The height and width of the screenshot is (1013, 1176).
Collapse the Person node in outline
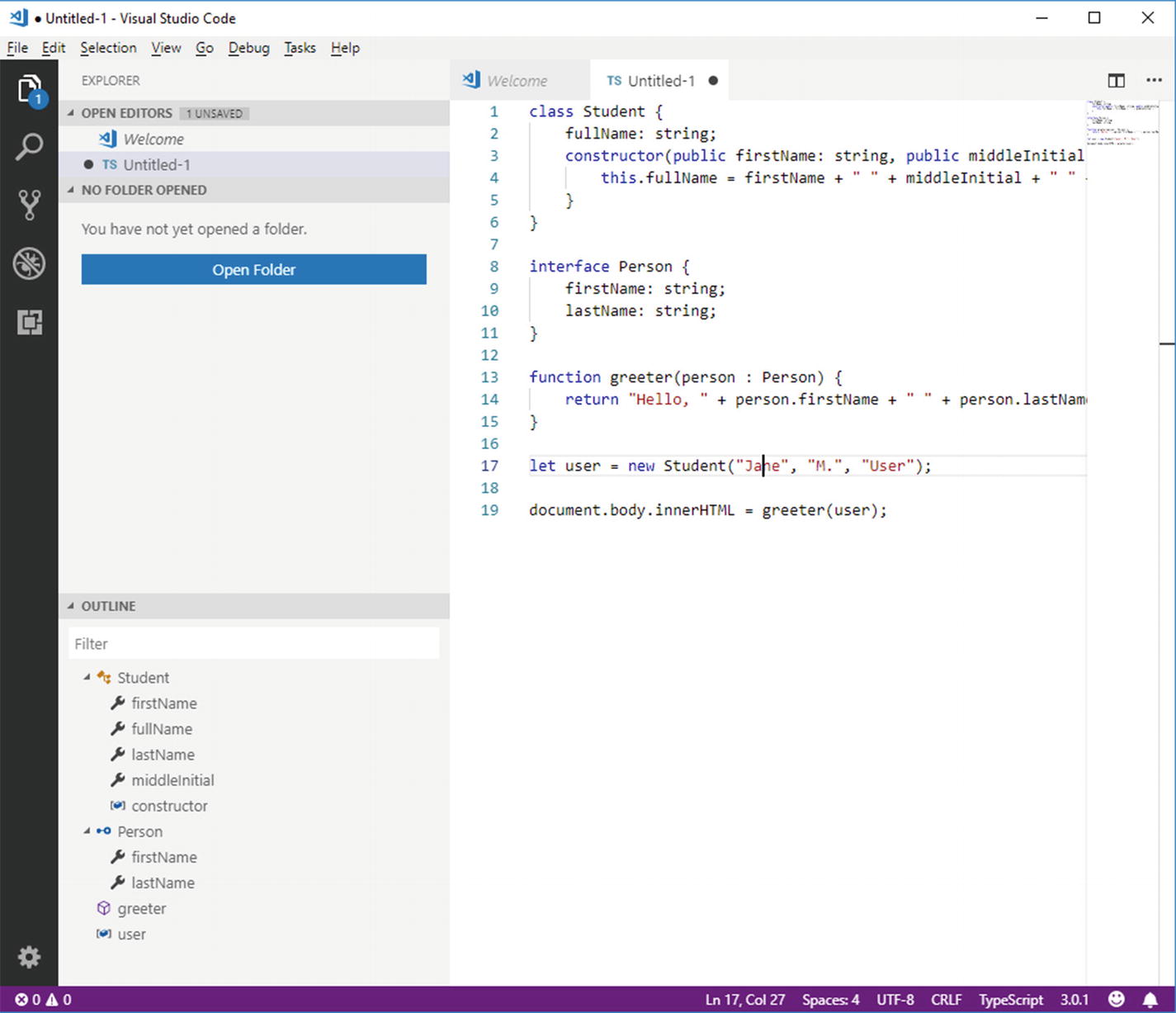click(87, 831)
